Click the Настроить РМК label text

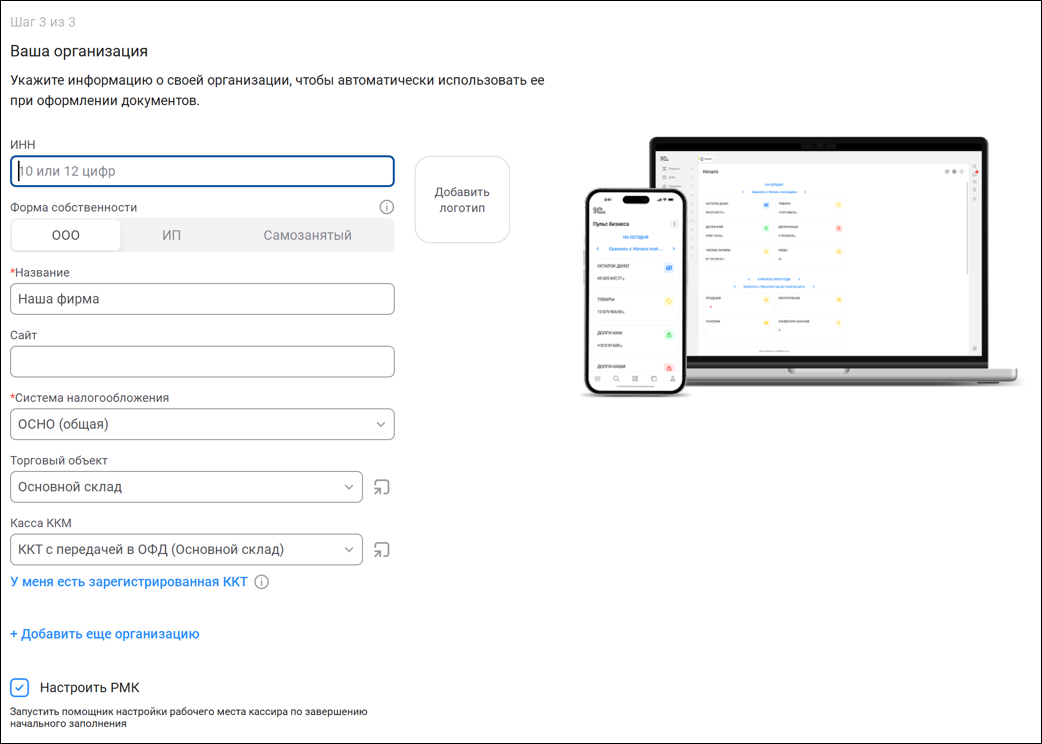[90, 688]
